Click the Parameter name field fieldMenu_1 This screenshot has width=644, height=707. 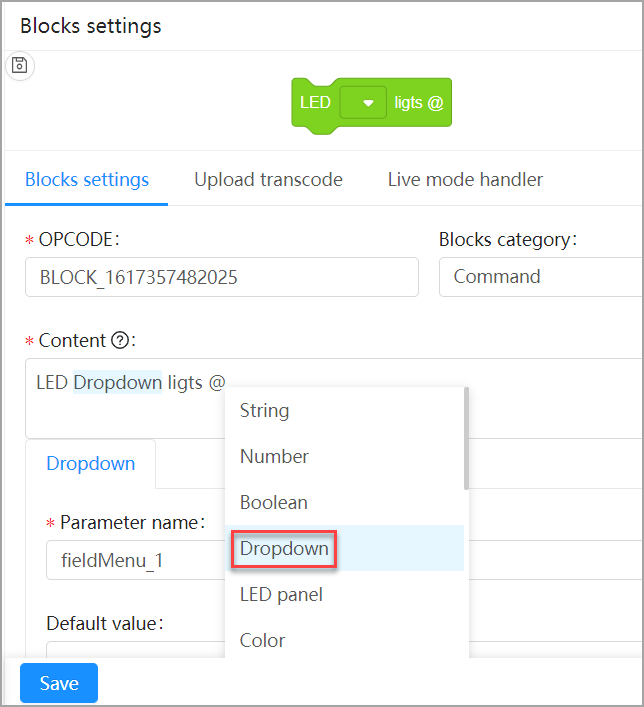coord(135,560)
